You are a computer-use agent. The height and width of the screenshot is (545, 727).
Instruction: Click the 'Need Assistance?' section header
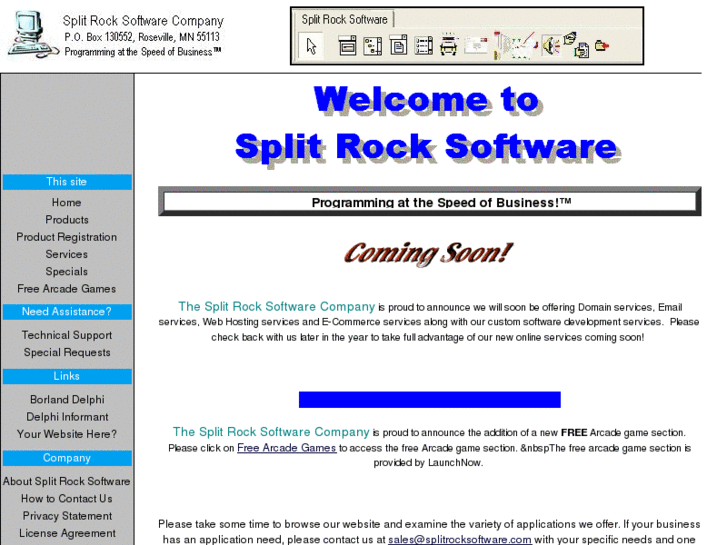(x=67, y=312)
